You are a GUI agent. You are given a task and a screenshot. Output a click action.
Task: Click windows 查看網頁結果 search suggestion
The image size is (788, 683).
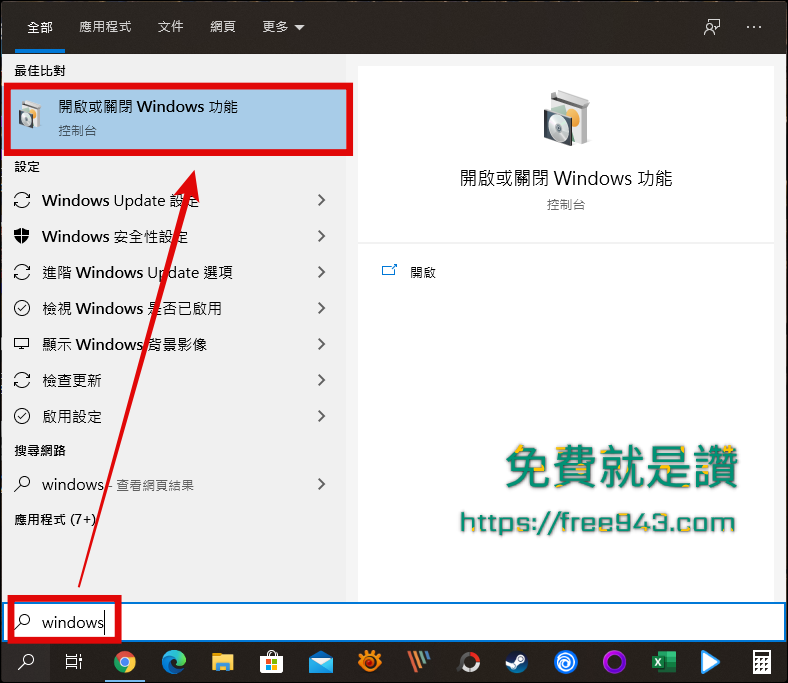click(173, 484)
